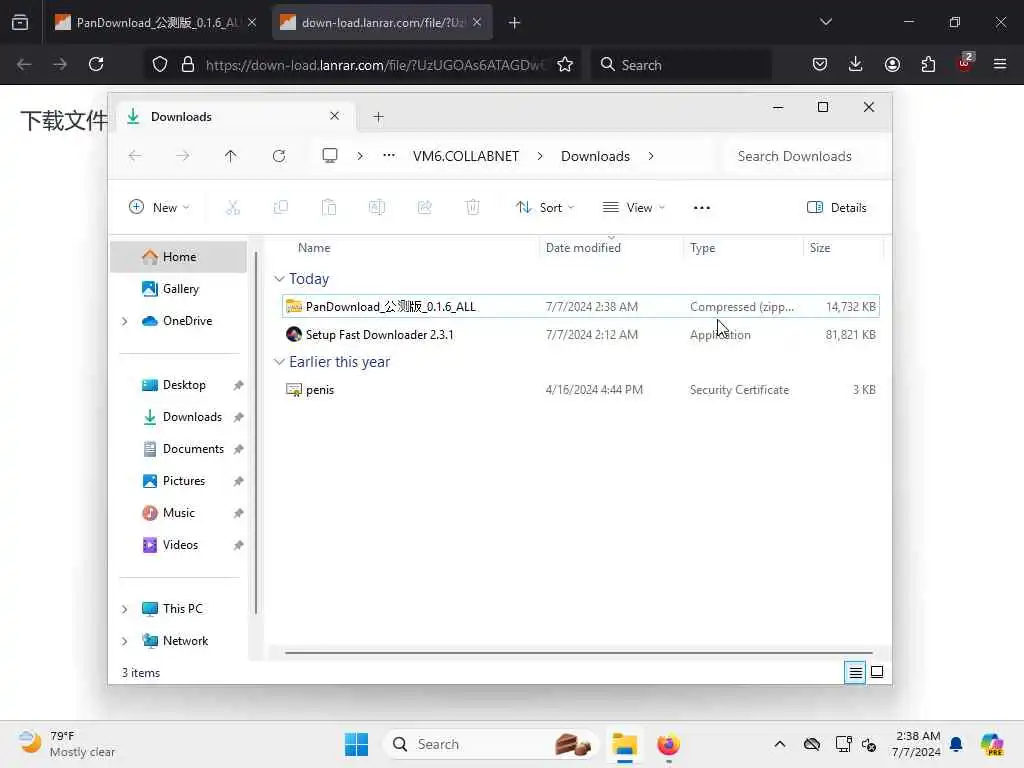Click VM6.COLLABNET breadcrumb in address bar
Viewport: 1024px width, 768px height.
click(x=466, y=156)
